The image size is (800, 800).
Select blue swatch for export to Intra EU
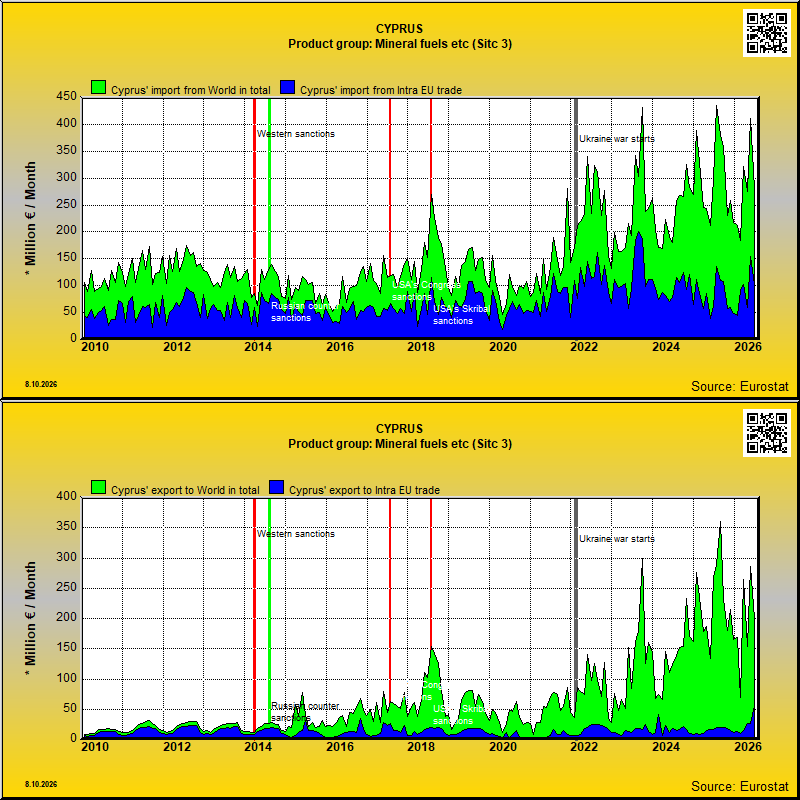tap(277, 487)
